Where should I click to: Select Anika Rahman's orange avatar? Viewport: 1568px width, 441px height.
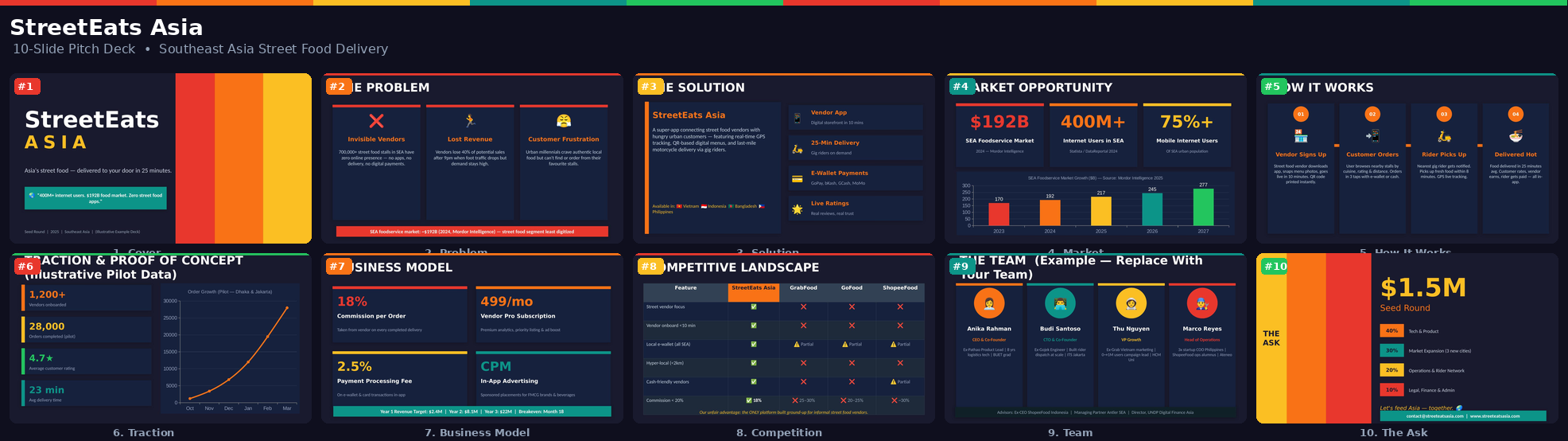pos(989,303)
